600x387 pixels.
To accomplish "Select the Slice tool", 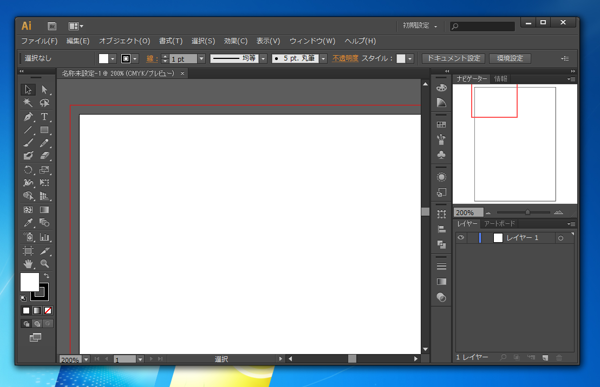I will tap(44, 251).
